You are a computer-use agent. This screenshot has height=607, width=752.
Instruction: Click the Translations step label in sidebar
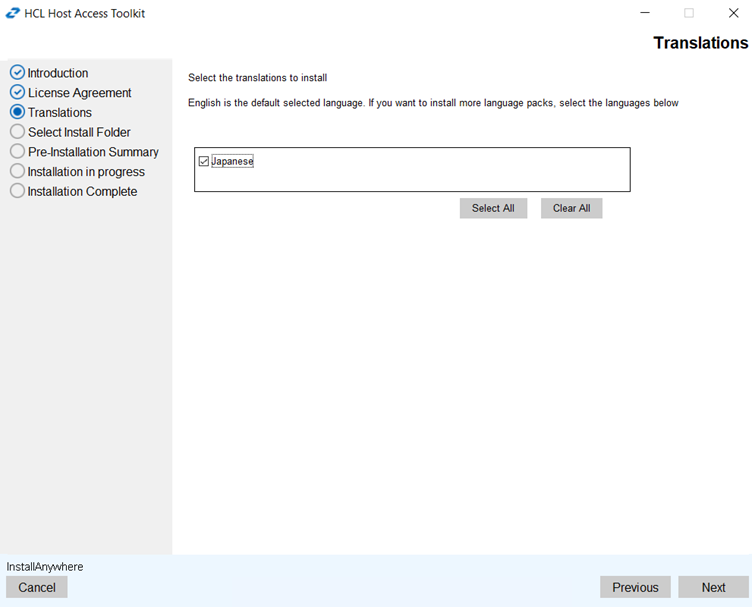[59, 112]
